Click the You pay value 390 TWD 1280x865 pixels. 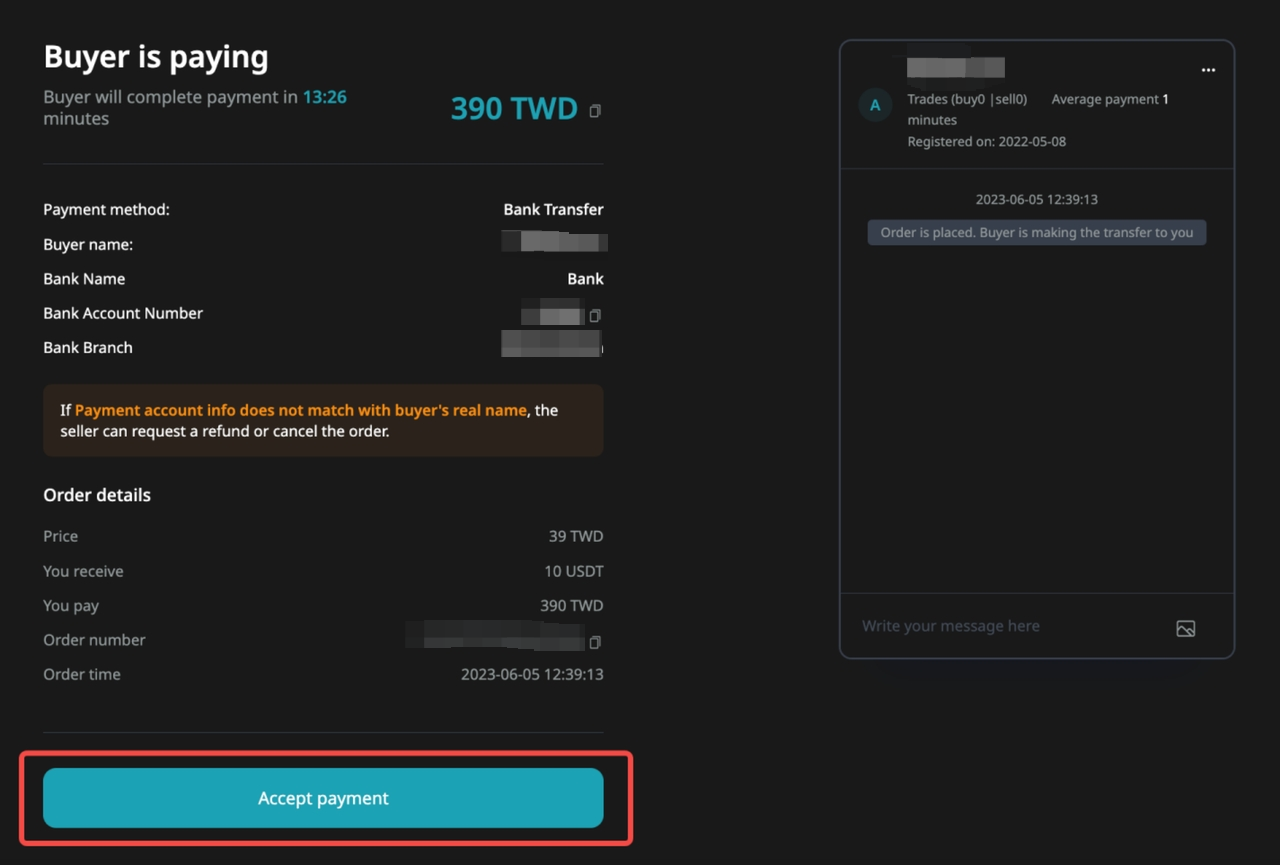(572, 605)
